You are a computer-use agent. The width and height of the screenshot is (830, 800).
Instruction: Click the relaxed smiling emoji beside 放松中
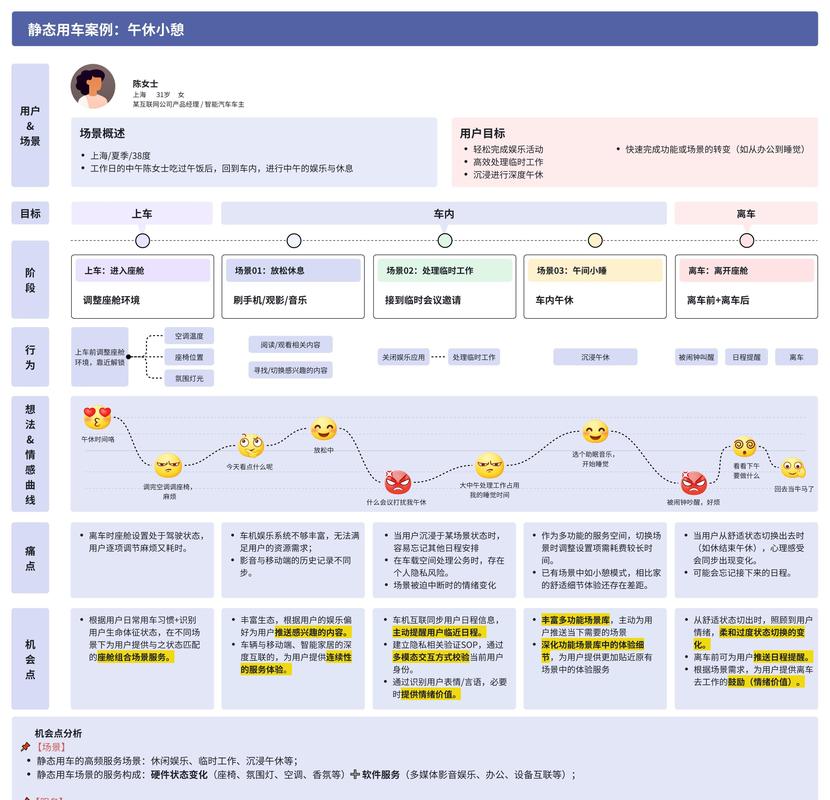(322, 430)
